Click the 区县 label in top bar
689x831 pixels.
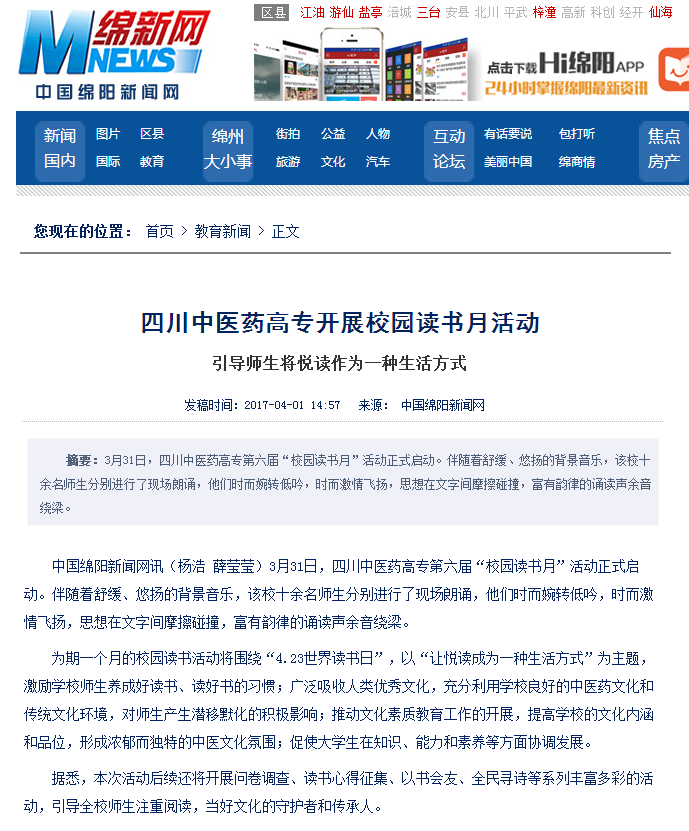[x=273, y=12]
